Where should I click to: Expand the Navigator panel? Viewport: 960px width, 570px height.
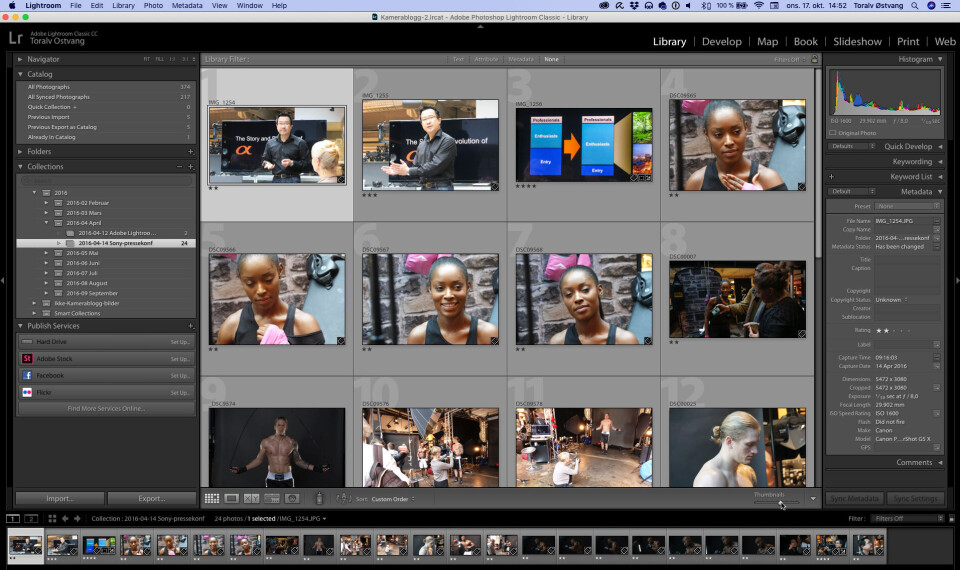click(20, 59)
